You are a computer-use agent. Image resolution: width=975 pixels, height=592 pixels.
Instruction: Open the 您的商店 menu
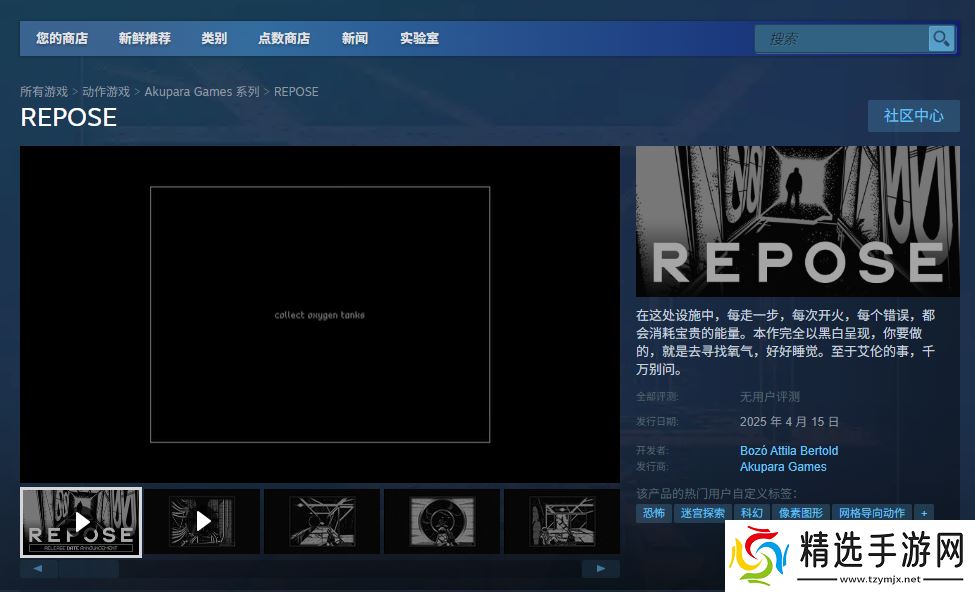(62, 39)
